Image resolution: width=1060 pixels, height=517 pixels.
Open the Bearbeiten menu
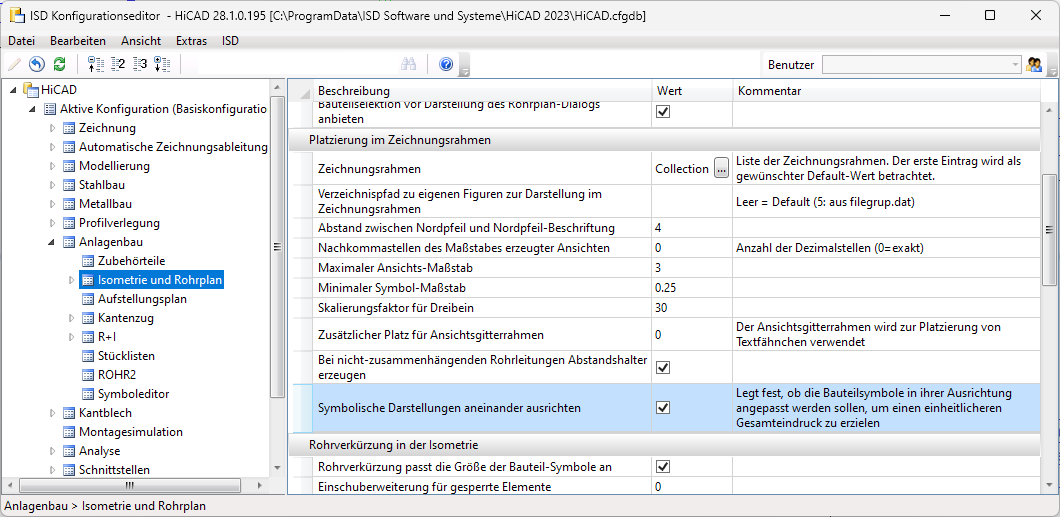(x=78, y=41)
